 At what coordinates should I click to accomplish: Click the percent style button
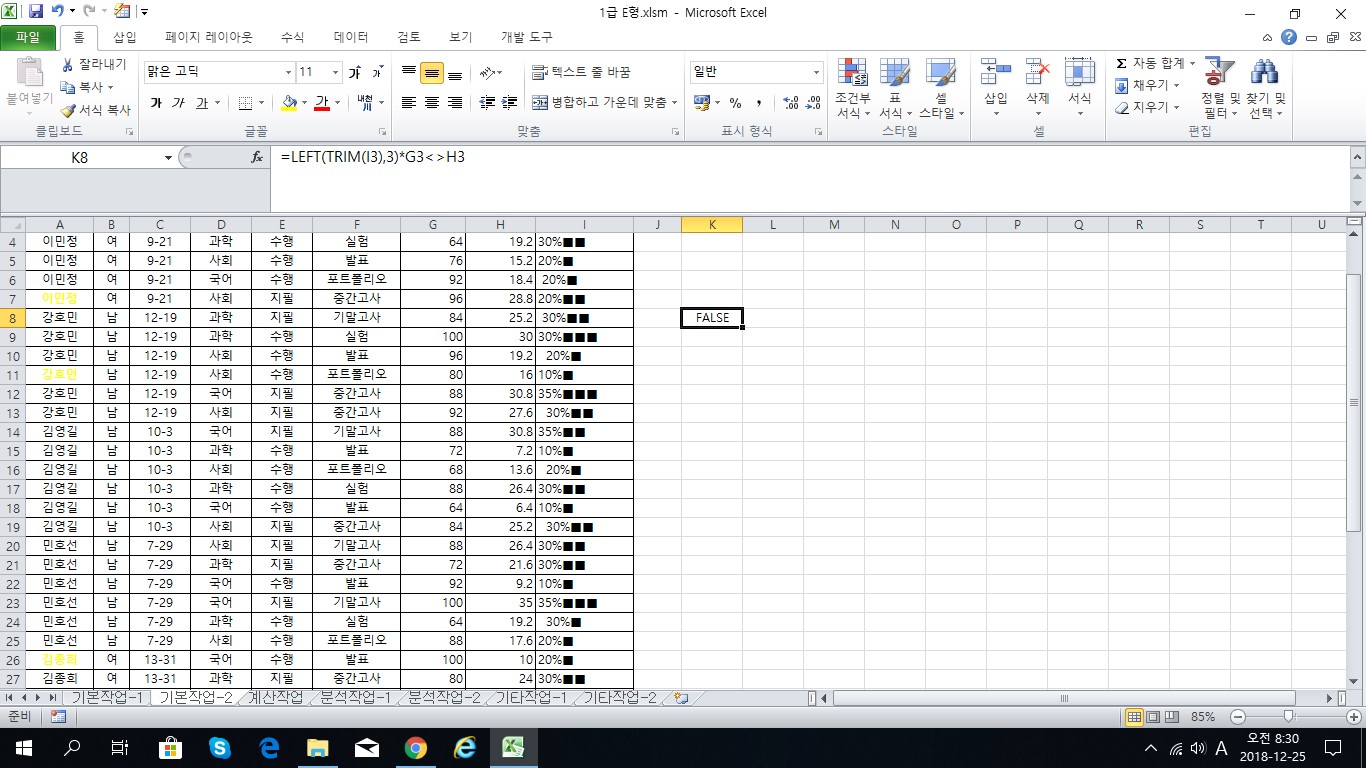(735, 103)
